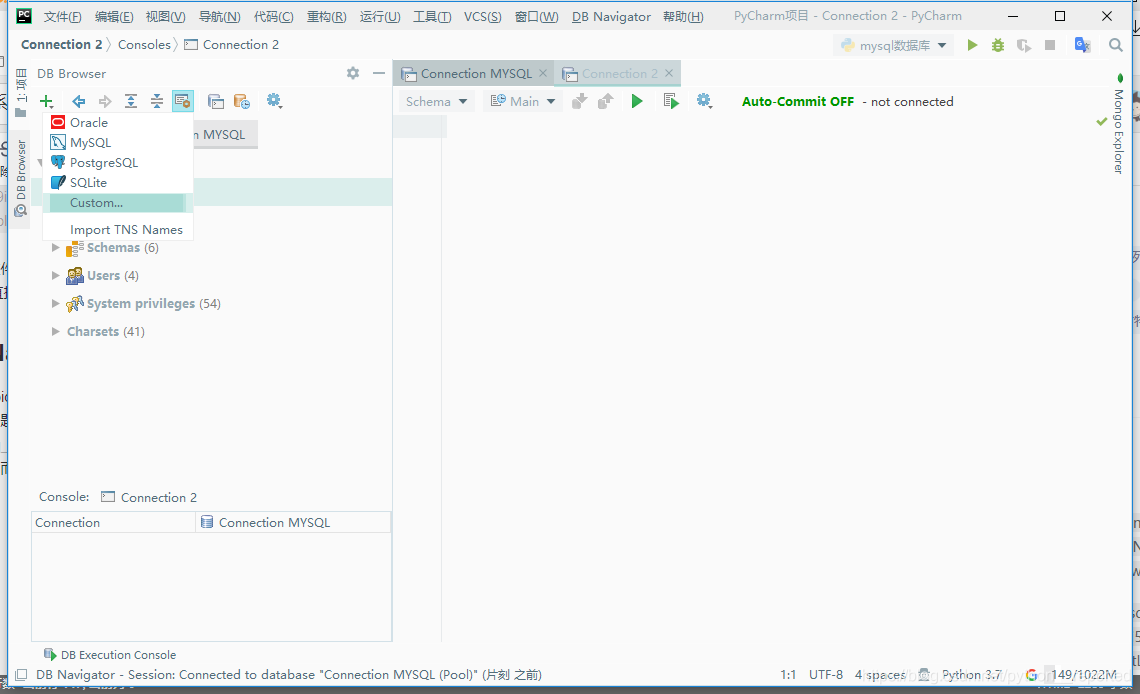This screenshot has height=694, width=1140.
Task: Open the add connection plus dropdown
Action: coord(47,101)
